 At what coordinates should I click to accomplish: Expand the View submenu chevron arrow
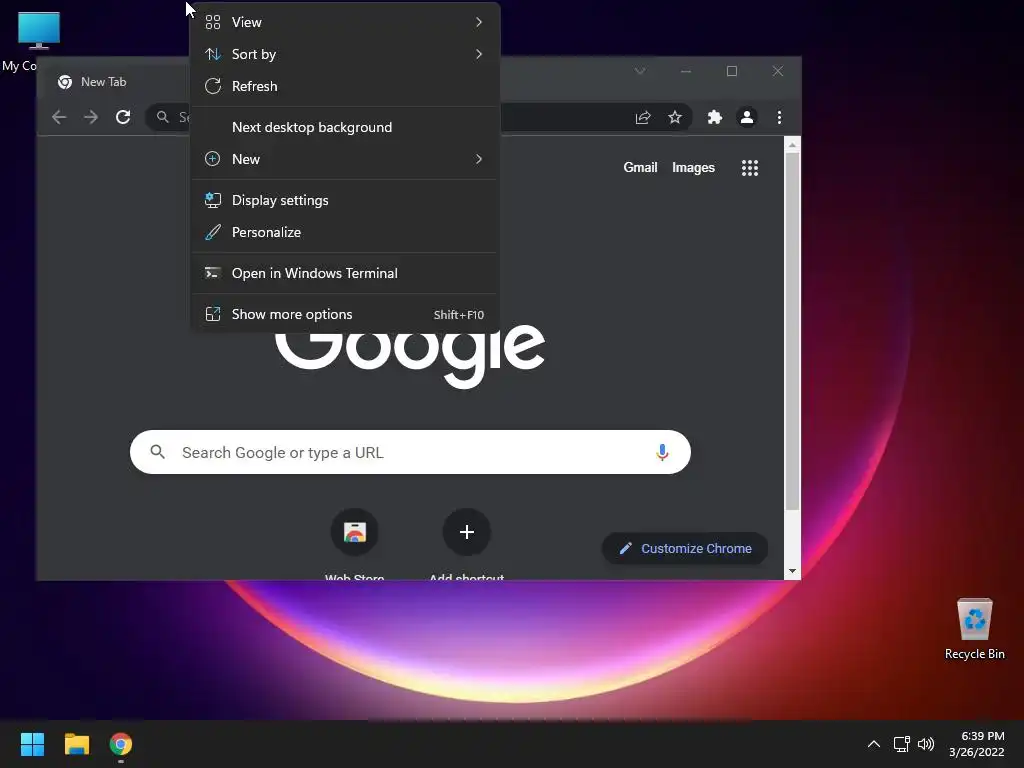(x=479, y=22)
